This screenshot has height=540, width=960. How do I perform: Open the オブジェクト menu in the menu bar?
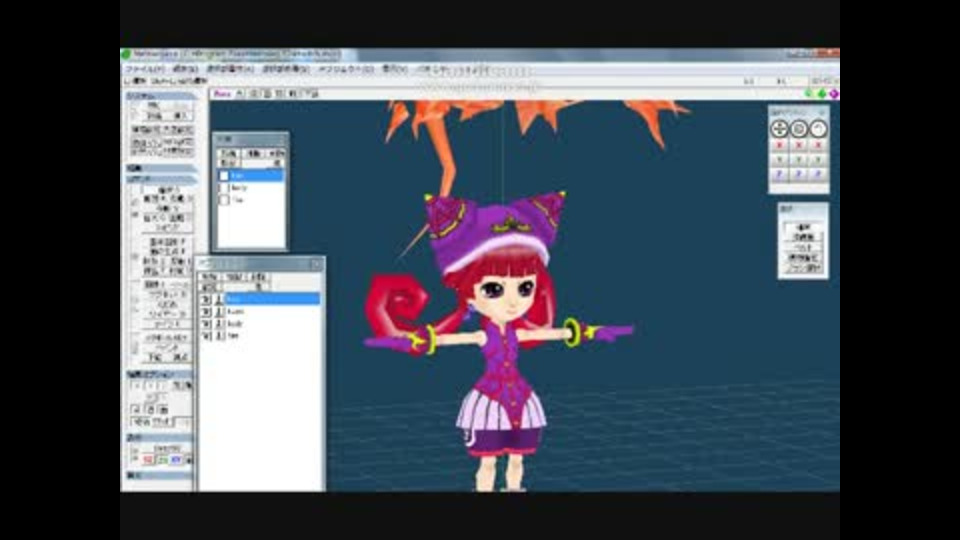pyautogui.click(x=345, y=69)
